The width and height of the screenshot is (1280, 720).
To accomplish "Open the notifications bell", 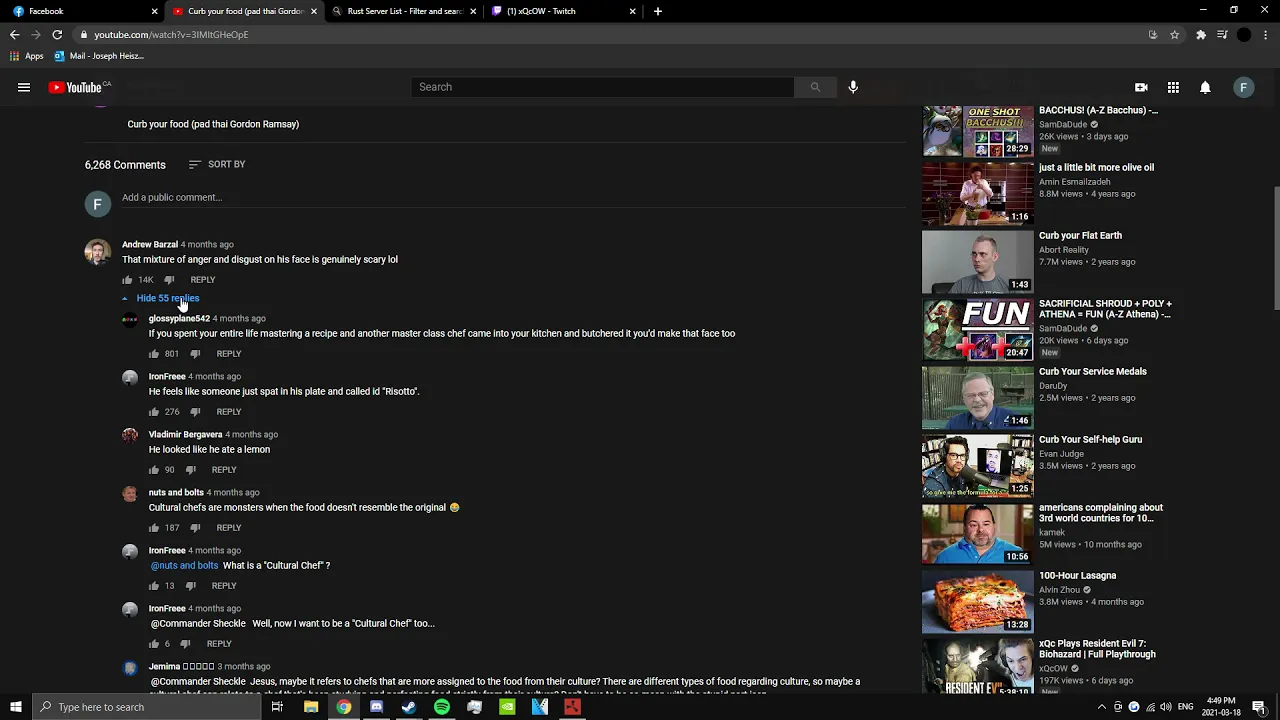I will tap(1205, 87).
